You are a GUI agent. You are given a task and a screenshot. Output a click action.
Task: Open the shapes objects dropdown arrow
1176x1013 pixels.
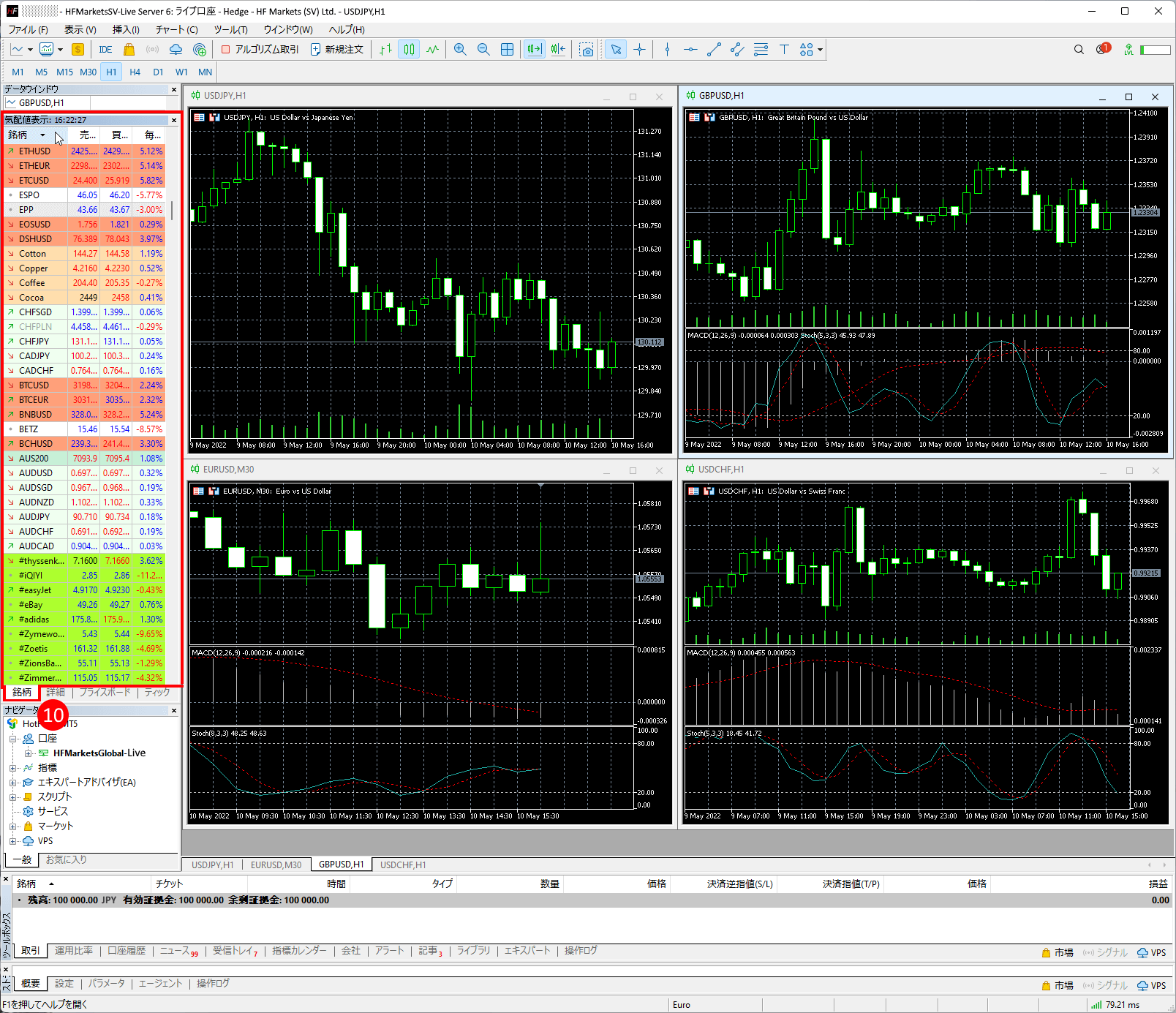pyautogui.click(x=821, y=50)
